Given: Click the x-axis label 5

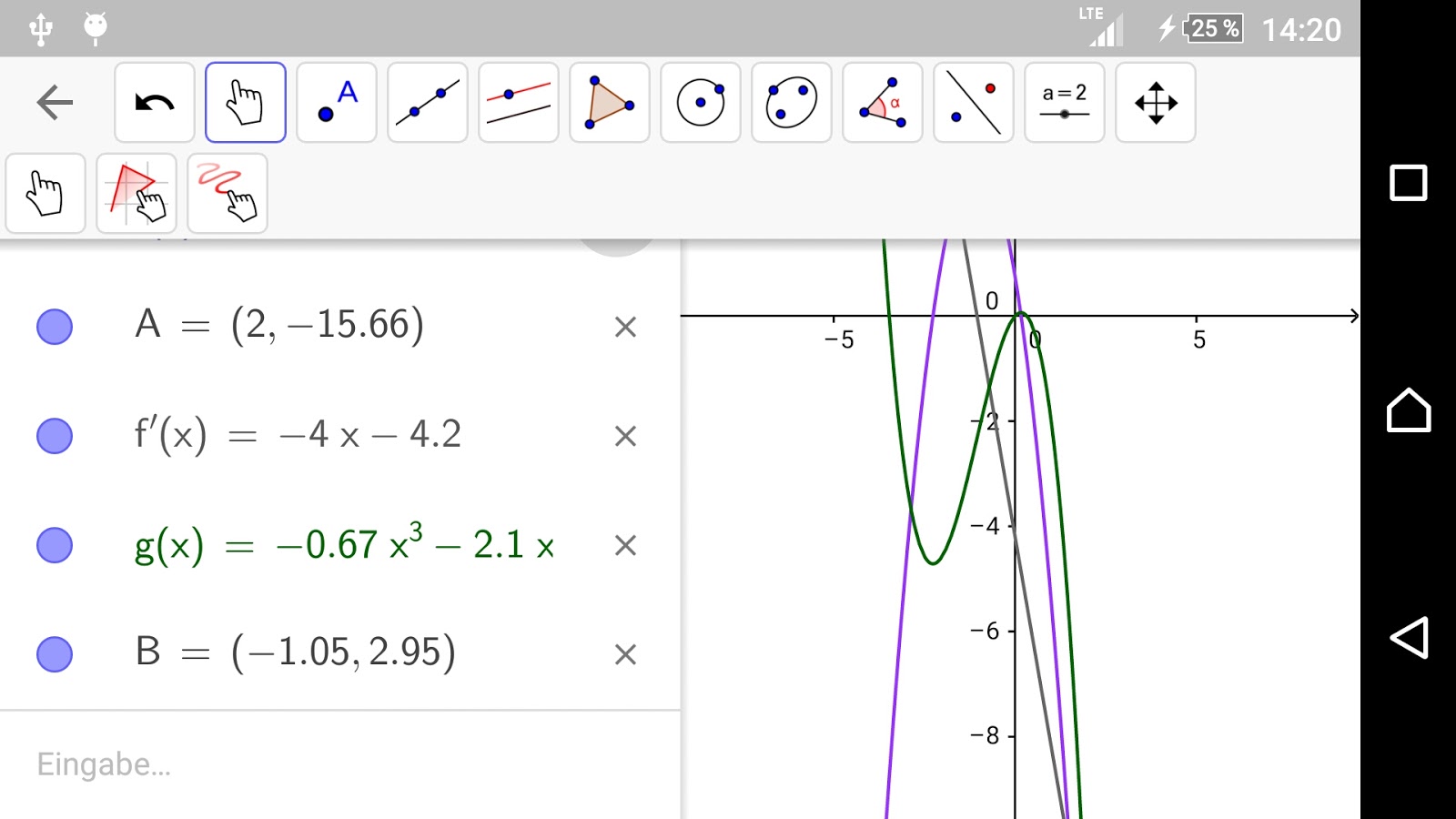Looking at the screenshot, I should 1199,340.
